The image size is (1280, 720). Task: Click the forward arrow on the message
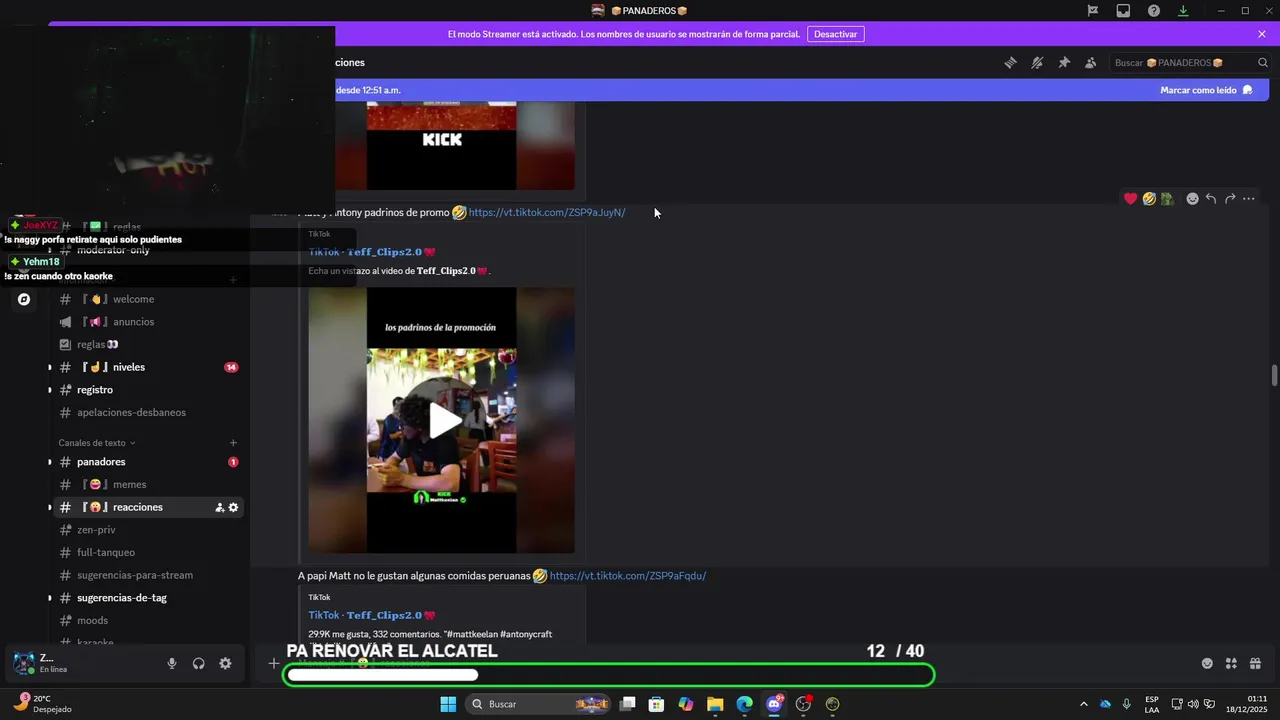pos(1230,199)
